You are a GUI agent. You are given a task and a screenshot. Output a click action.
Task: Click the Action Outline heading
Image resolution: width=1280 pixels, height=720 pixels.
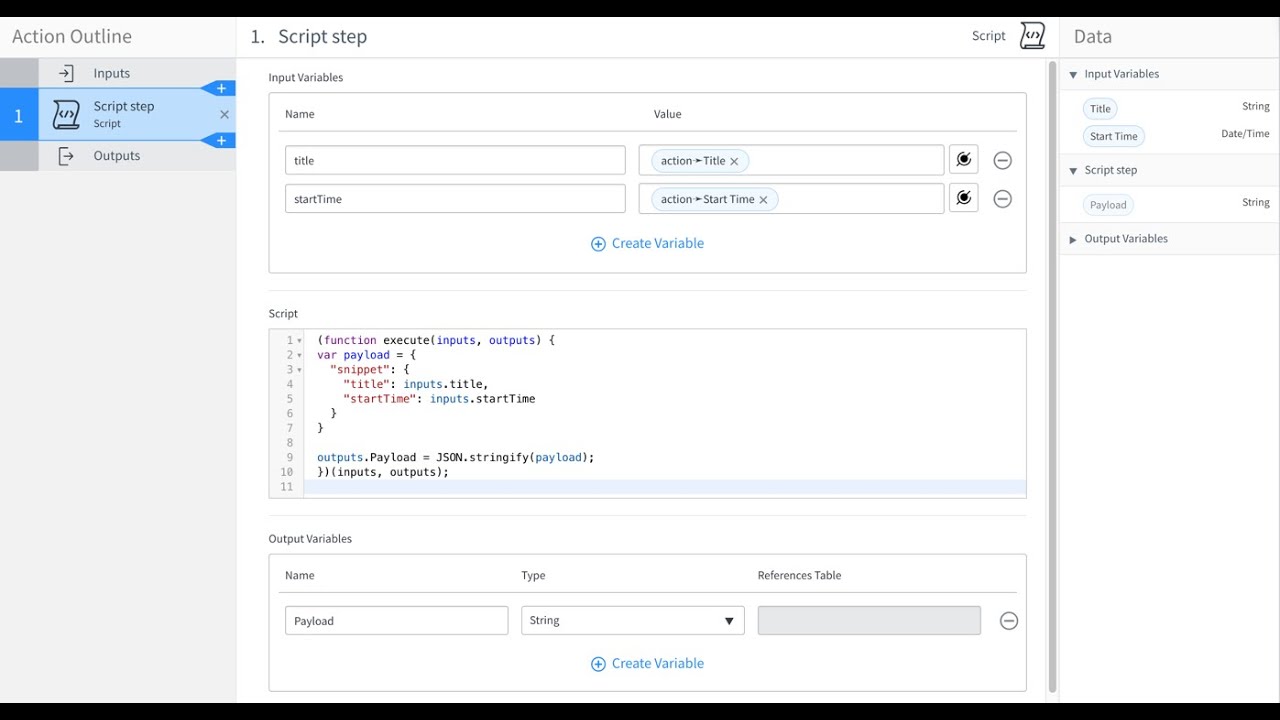coord(72,36)
